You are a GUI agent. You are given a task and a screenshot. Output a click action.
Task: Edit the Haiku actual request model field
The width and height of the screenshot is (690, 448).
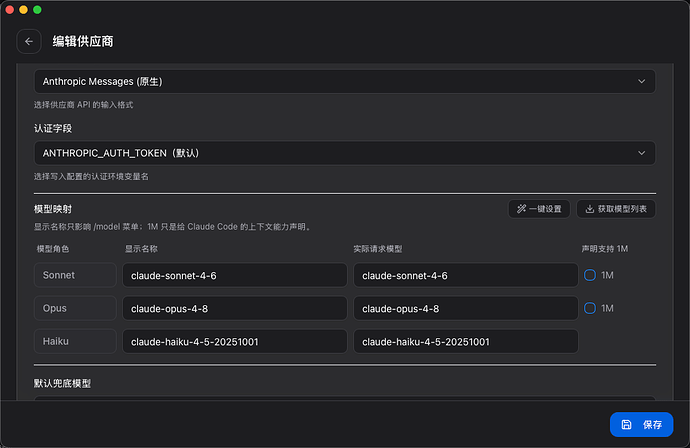click(466, 342)
